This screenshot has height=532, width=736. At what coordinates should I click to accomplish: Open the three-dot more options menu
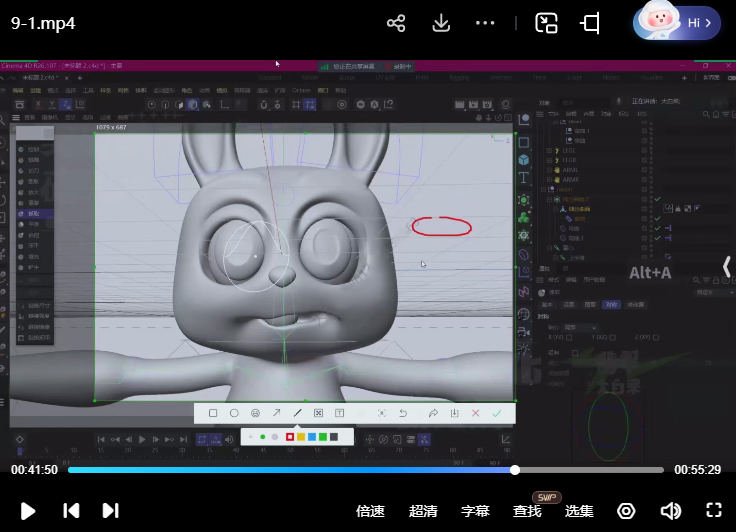tap(485, 23)
